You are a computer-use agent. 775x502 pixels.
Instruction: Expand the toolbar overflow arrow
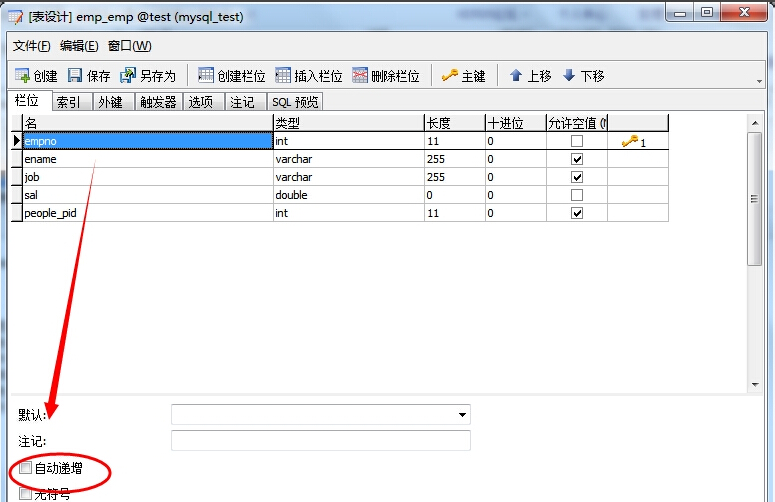760,82
